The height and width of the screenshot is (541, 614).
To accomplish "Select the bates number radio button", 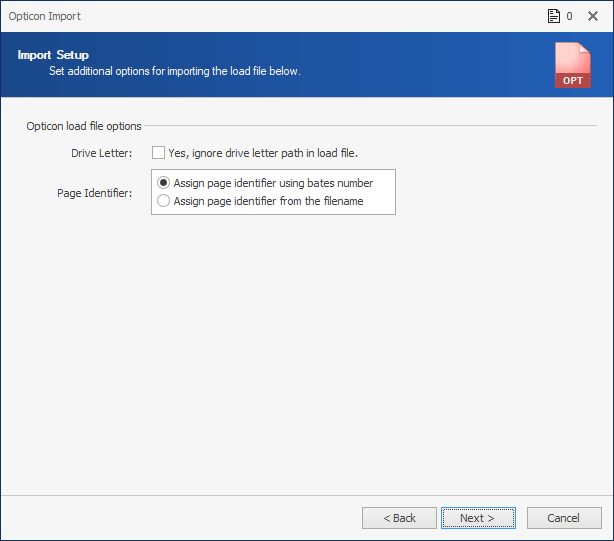I will point(163,183).
